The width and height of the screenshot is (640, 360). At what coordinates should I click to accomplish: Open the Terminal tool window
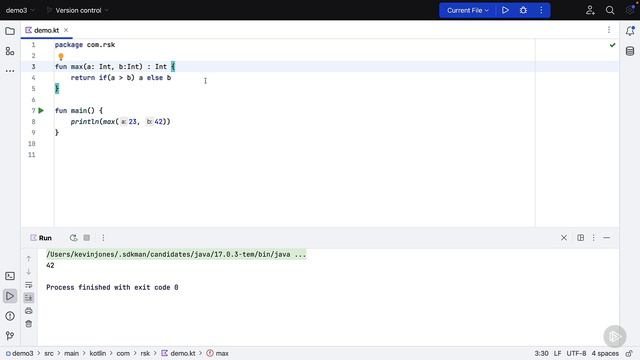click(x=10, y=276)
